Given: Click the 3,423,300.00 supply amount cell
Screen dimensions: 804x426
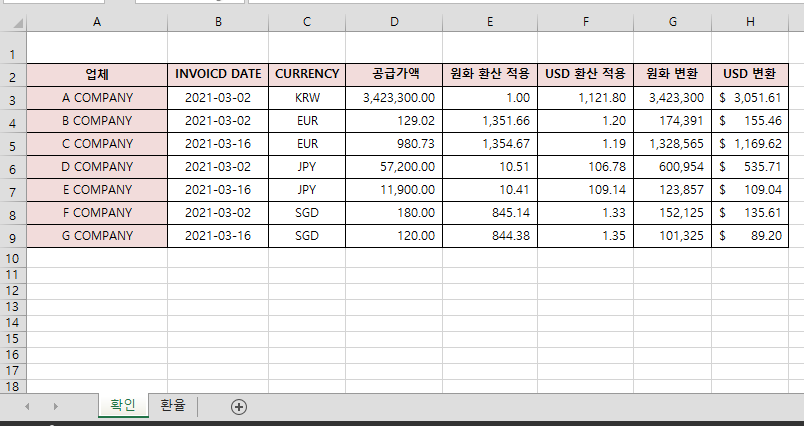Looking at the screenshot, I should (394, 98).
